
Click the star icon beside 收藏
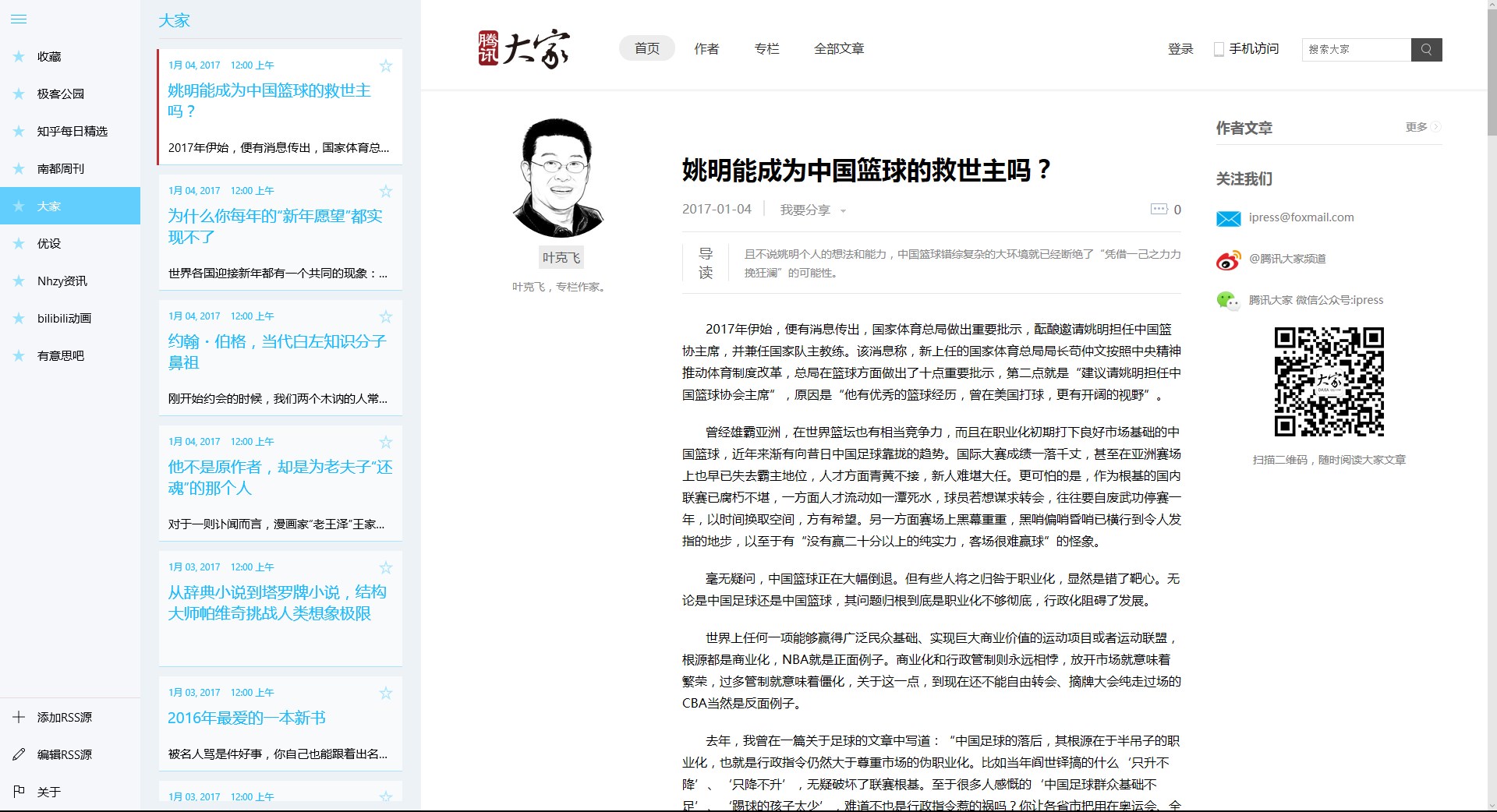pyautogui.click(x=19, y=56)
